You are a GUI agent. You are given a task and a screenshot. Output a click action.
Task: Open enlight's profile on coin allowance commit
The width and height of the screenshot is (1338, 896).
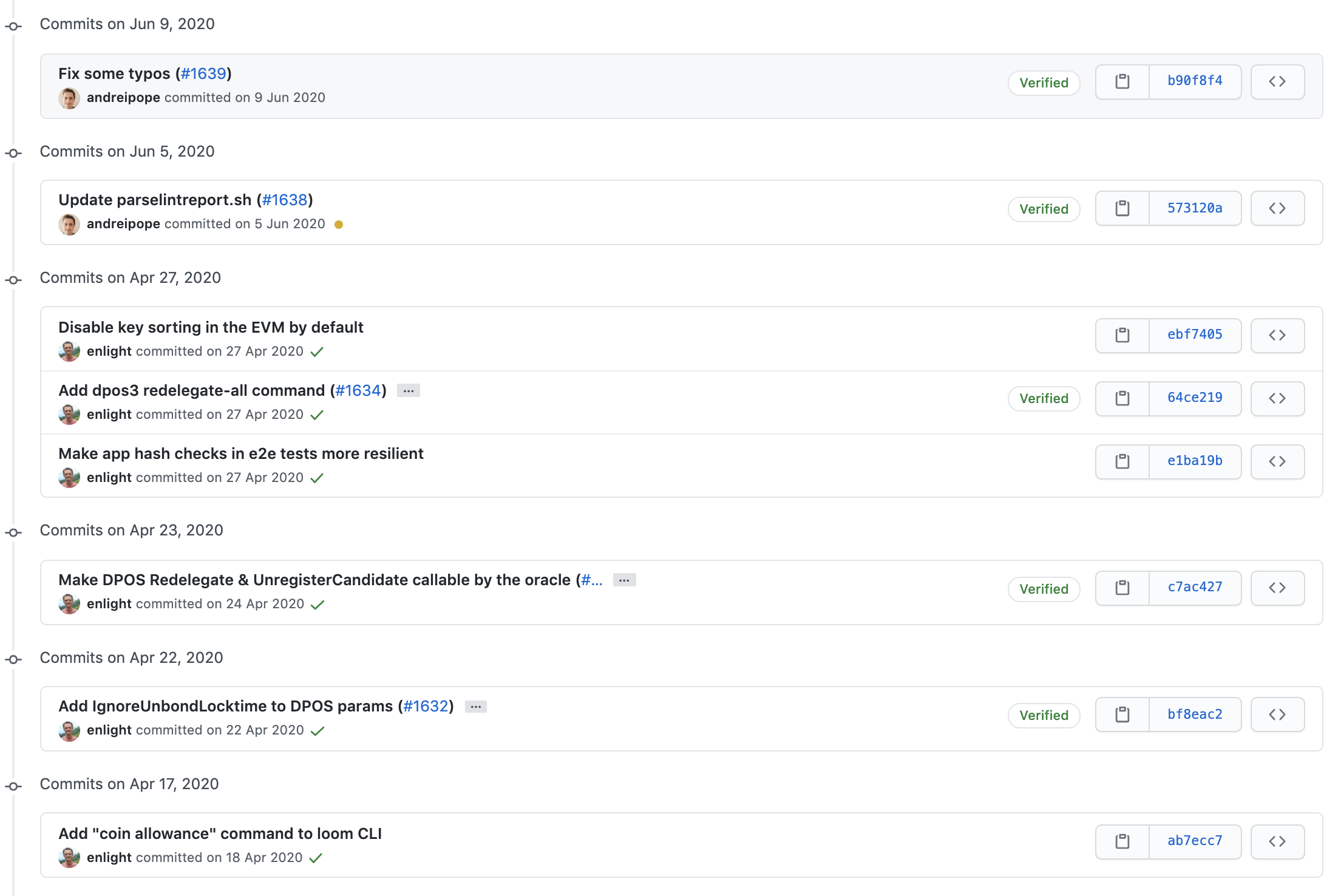(x=109, y=857)
